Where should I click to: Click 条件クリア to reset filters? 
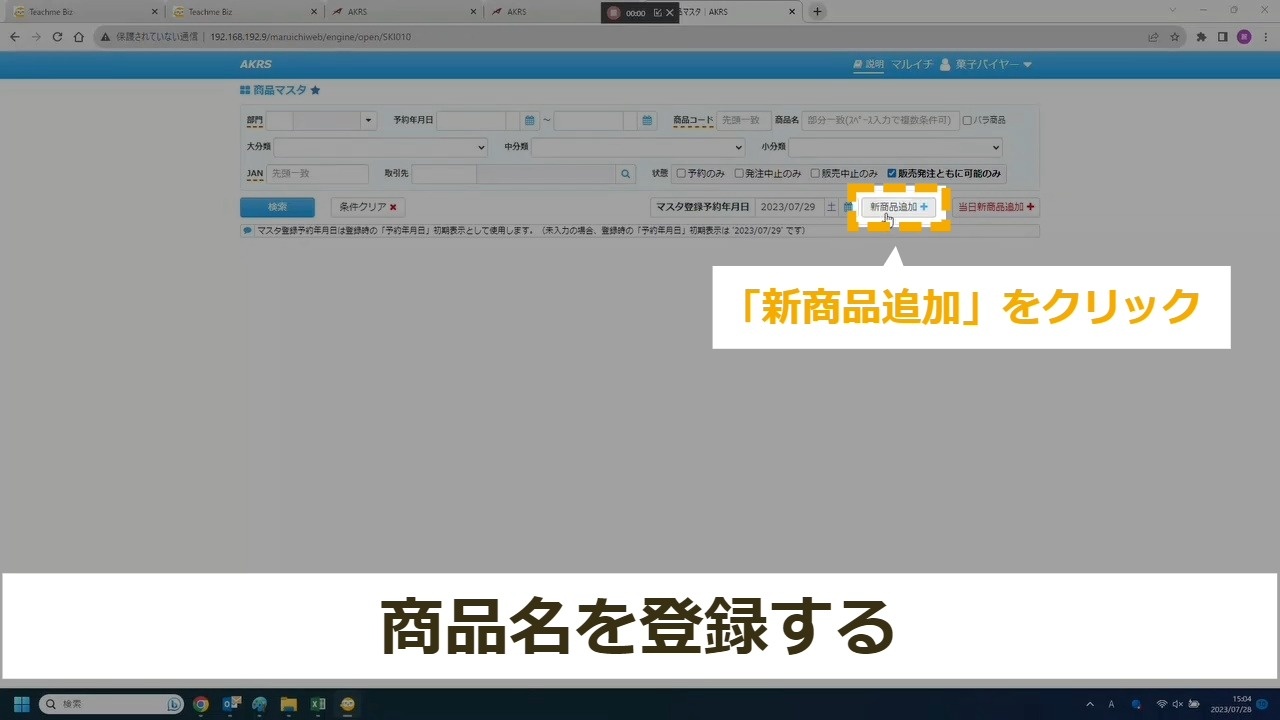[x=367, y=207]
